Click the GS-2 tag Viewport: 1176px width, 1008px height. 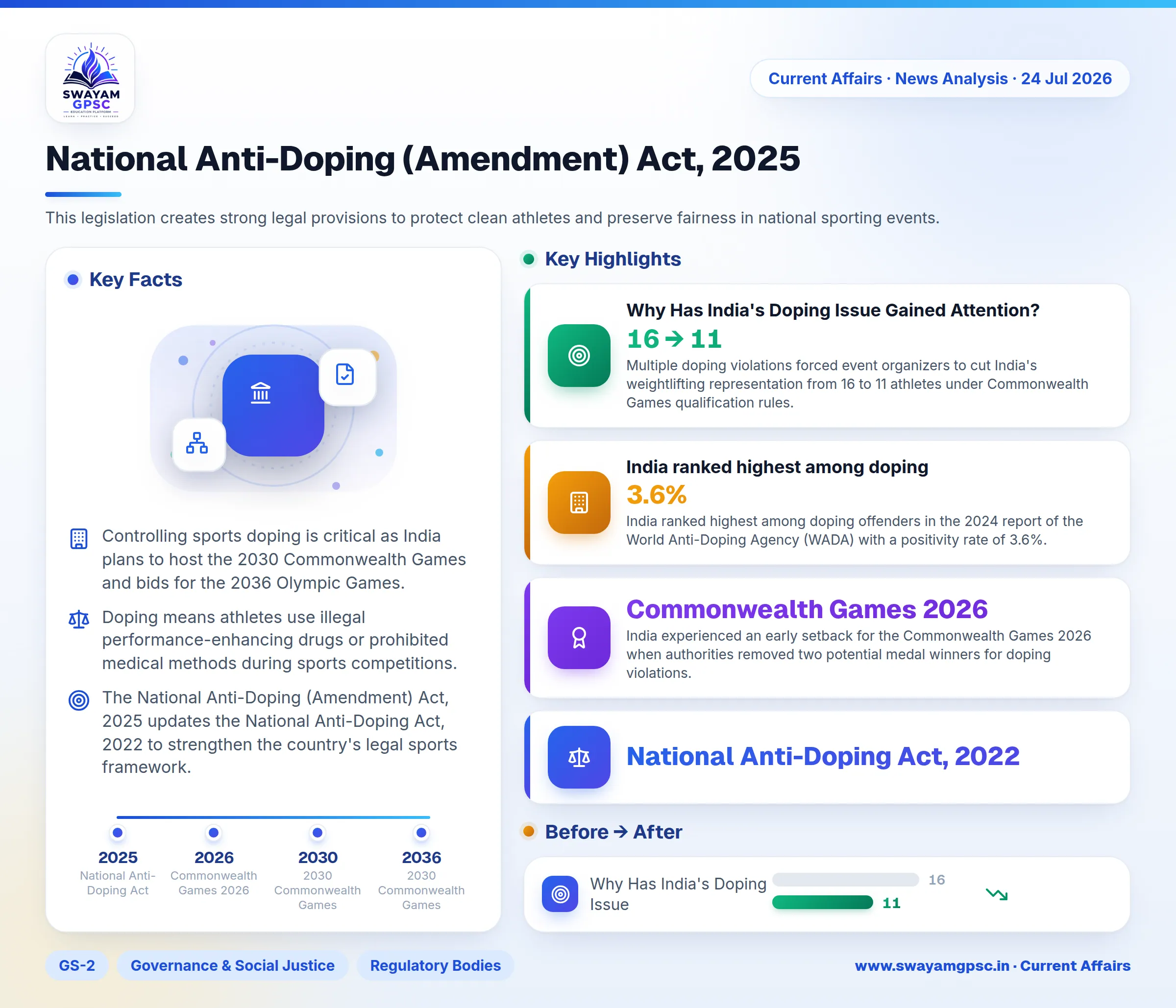tap(77, 965)
